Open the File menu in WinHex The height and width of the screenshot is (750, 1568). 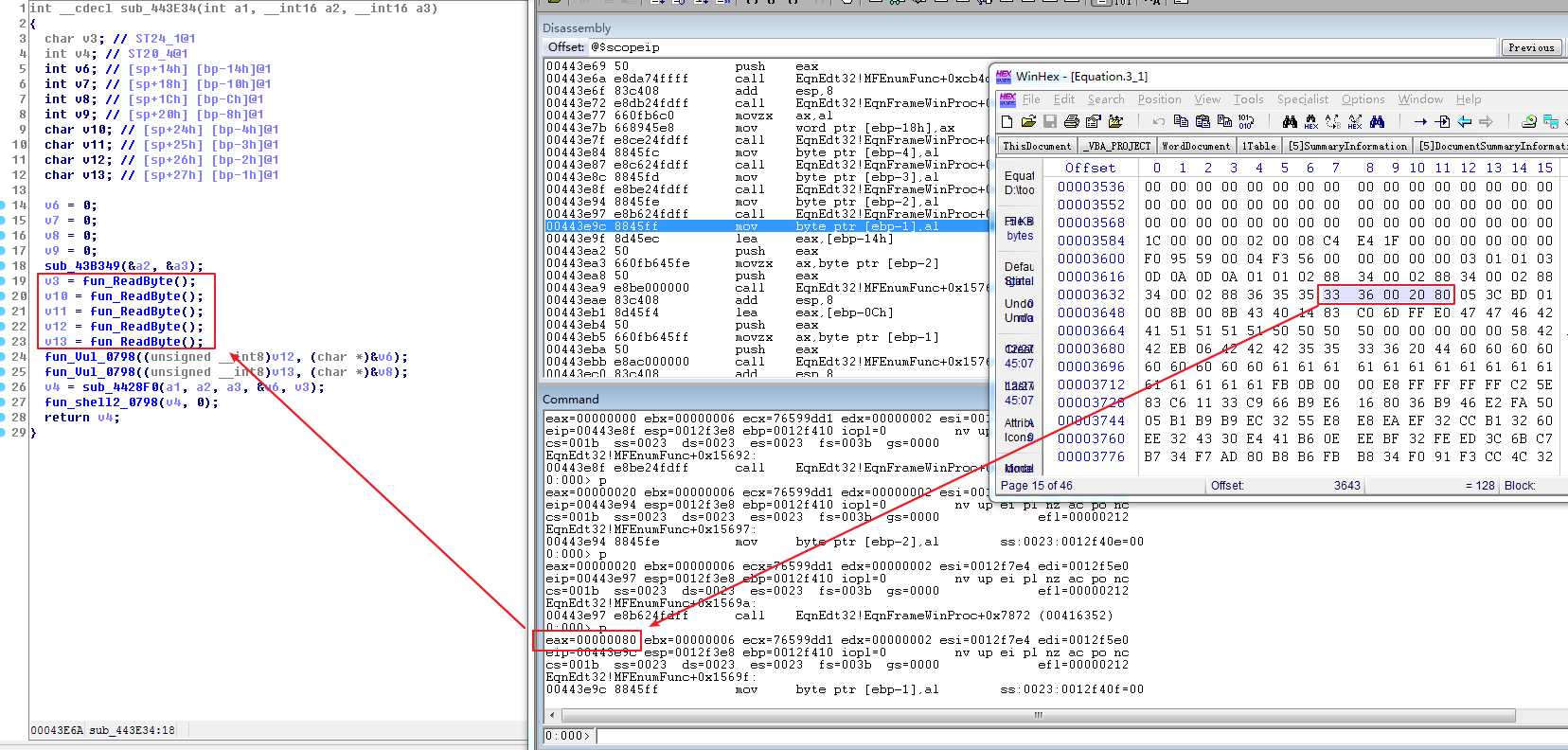pos(1031,99)
